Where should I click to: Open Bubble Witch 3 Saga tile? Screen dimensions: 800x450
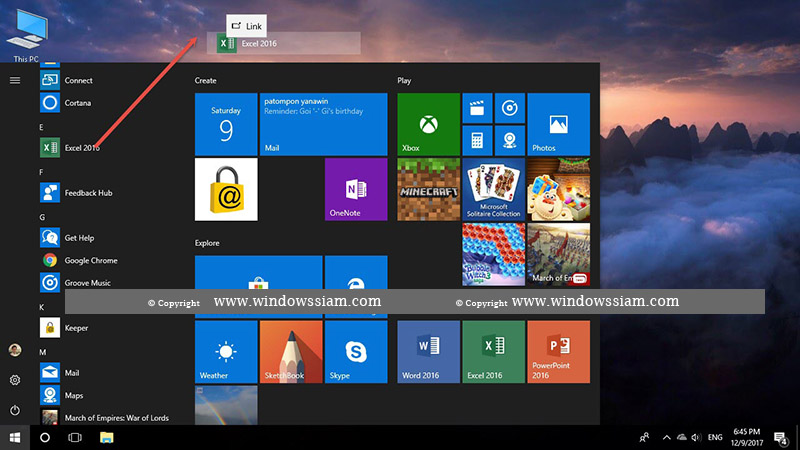[x=493, y=254]
